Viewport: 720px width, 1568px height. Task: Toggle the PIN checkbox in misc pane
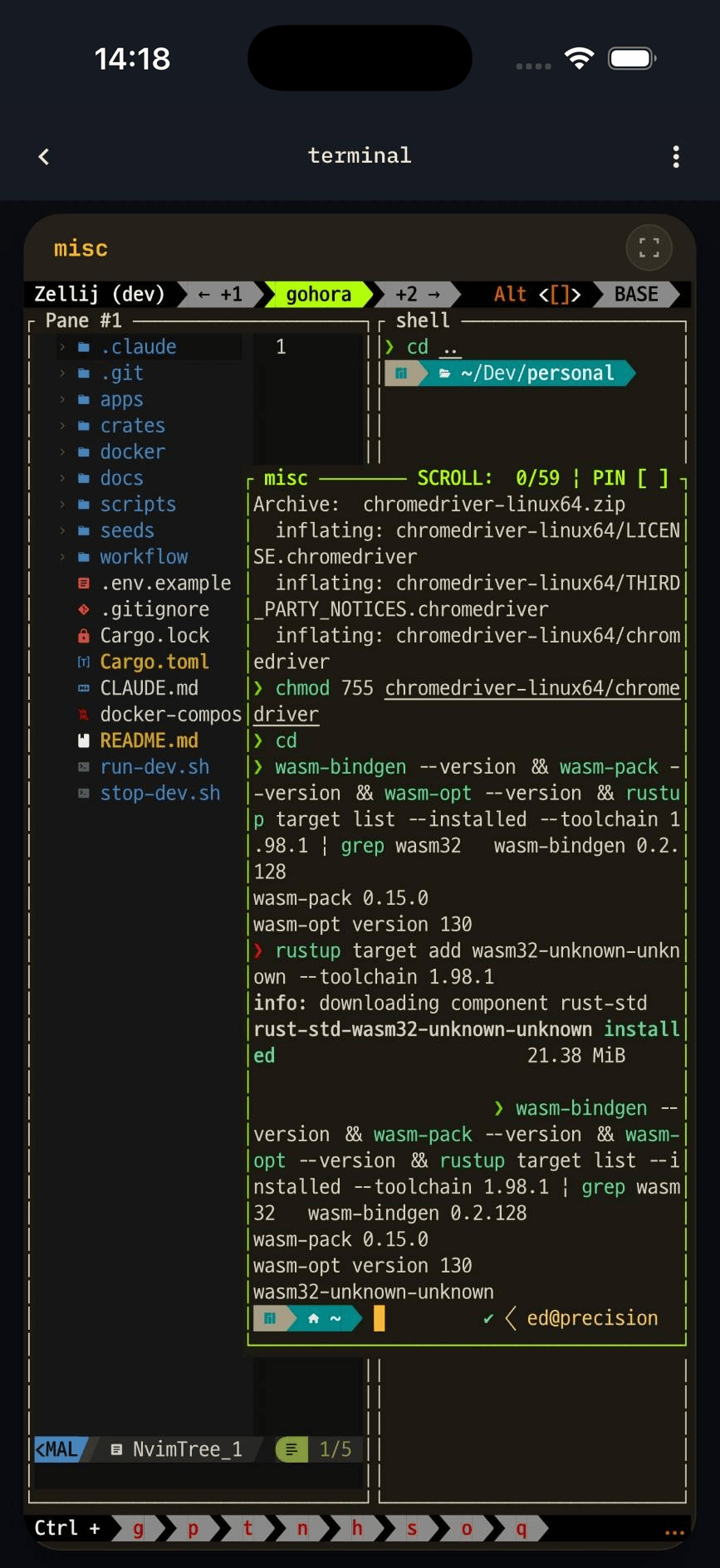tap(653, 478)
